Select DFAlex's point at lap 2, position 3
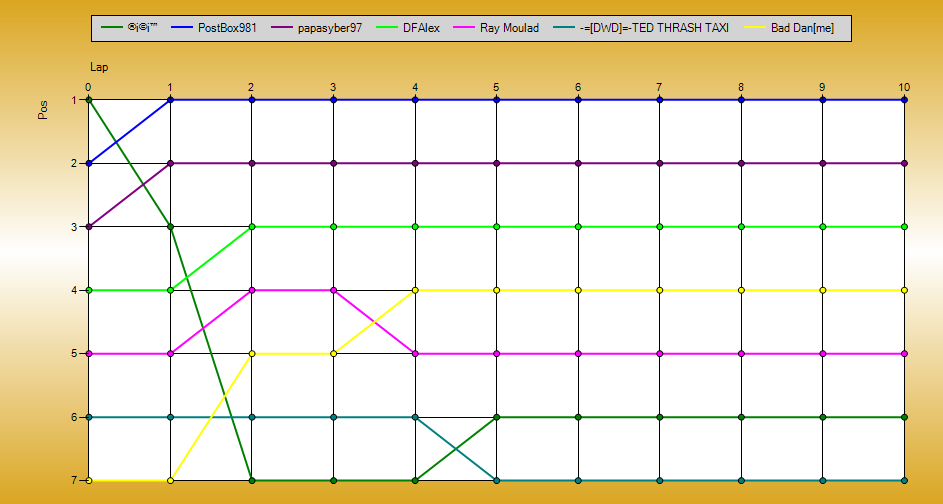The height and width of the screenshot is (504, 943). (x=252, y=227)
